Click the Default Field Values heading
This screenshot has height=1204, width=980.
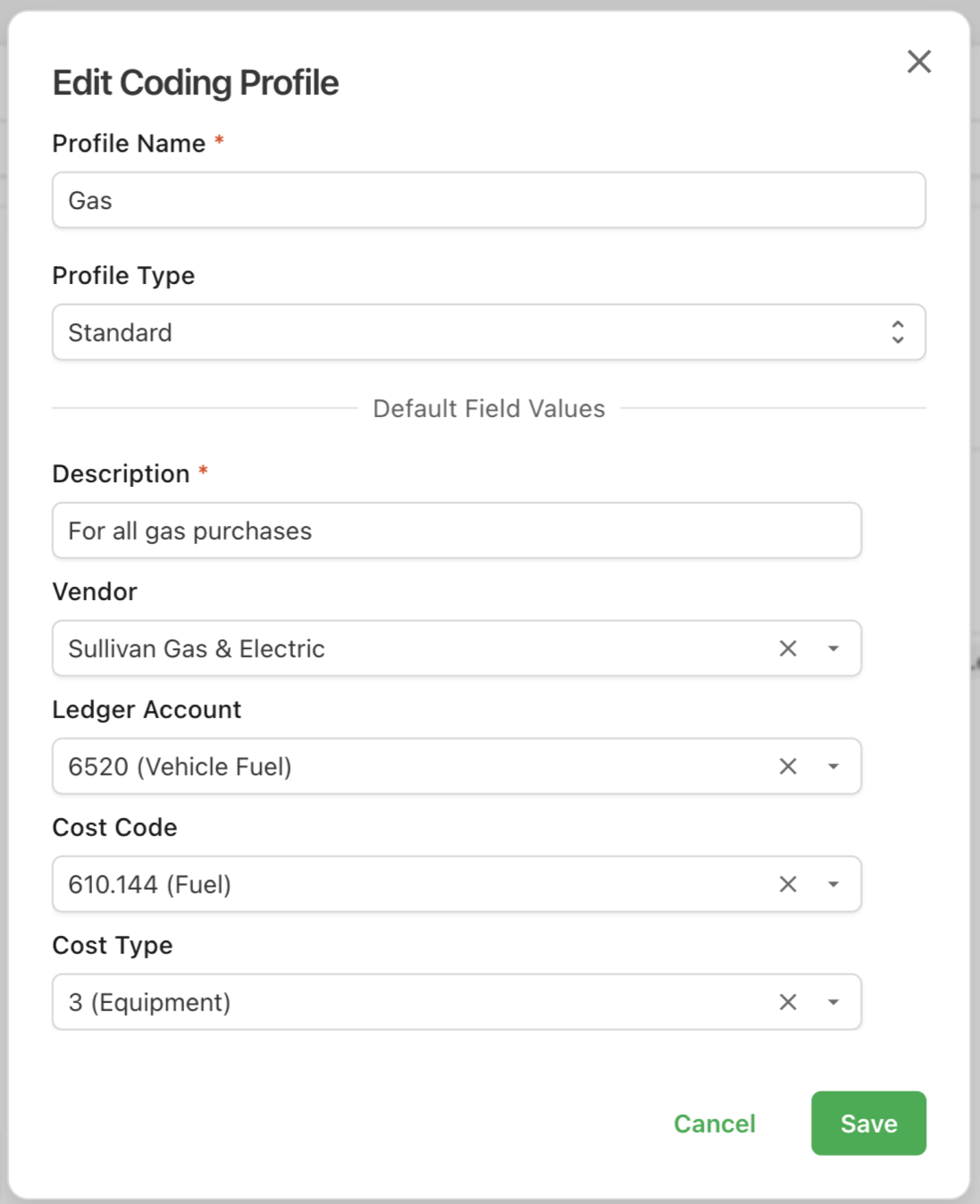489,408
